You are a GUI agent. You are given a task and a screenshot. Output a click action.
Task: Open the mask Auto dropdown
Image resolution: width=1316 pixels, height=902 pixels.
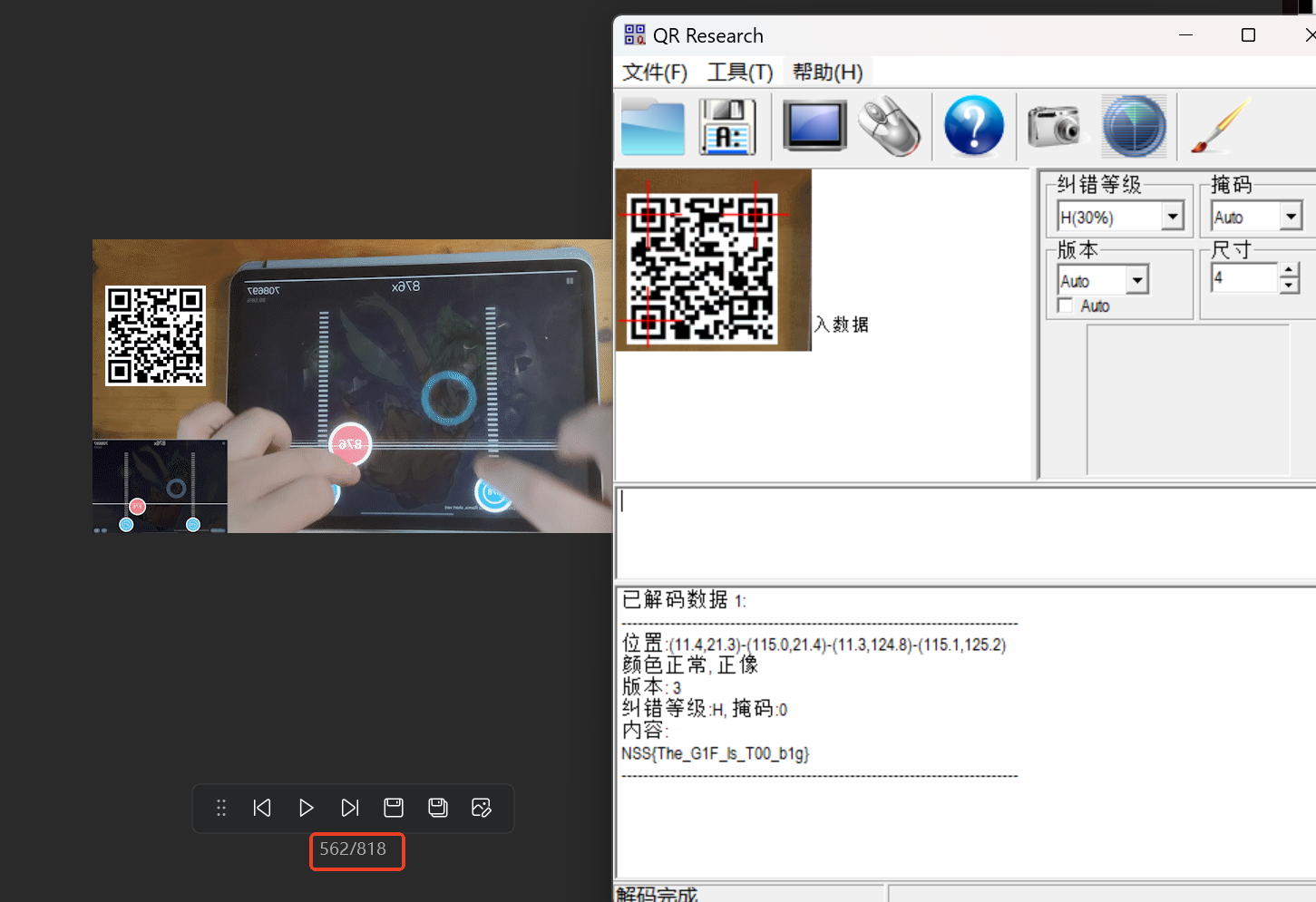point(1291,217)
